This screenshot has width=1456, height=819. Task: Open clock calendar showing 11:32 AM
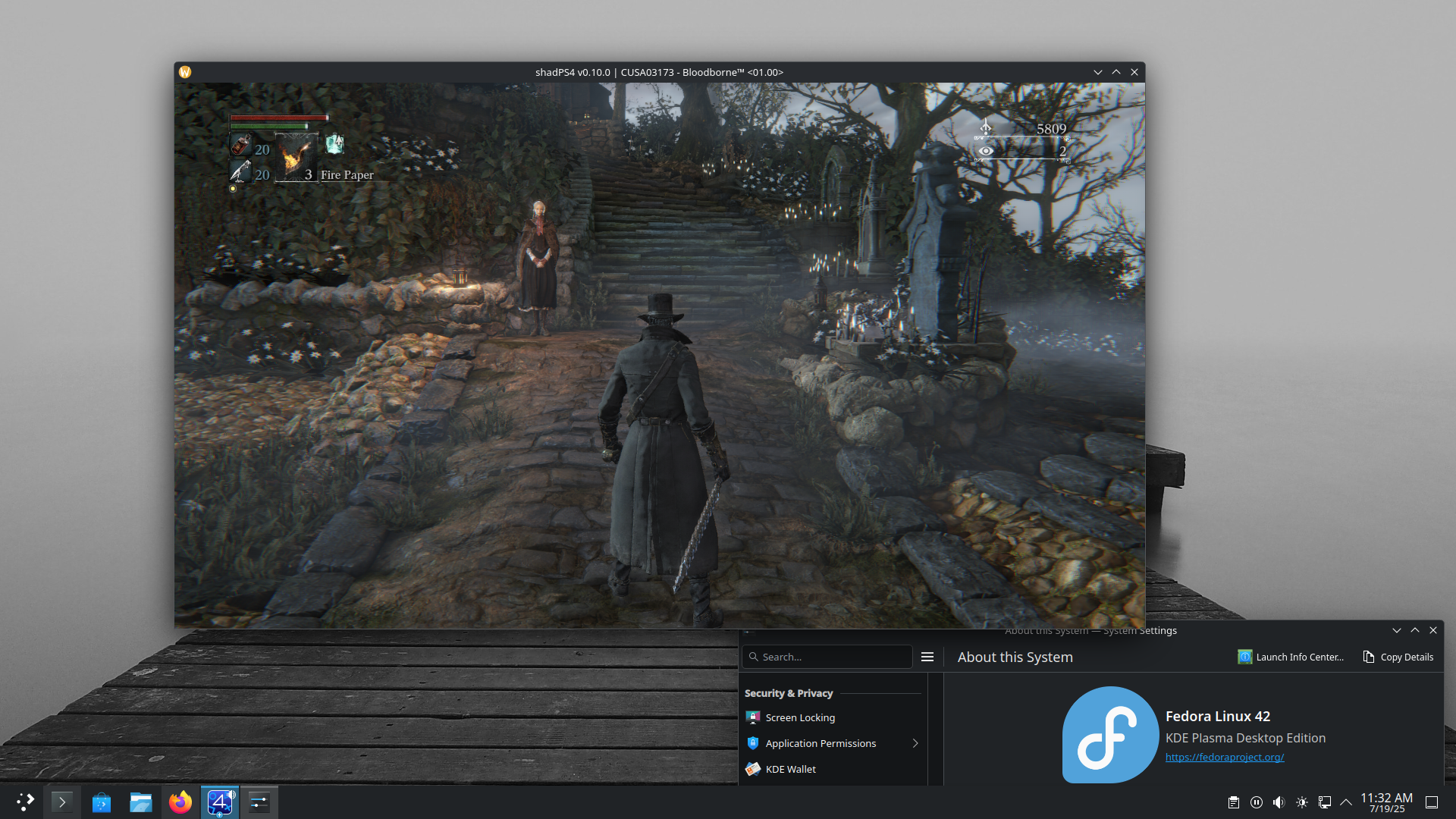point(1387,802)
